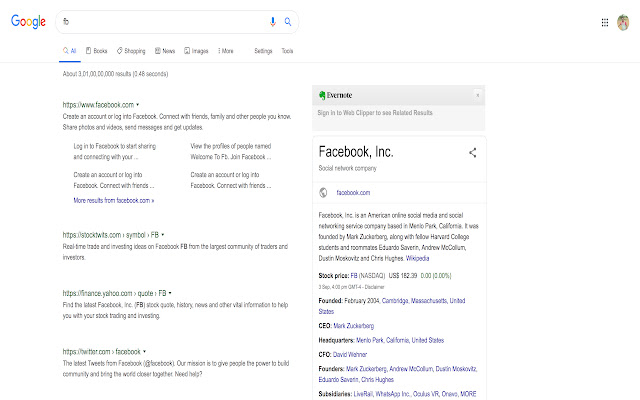Open the LiveRail subsidiary link
Viewport: 640px width, 400px height.
point(363,394)
